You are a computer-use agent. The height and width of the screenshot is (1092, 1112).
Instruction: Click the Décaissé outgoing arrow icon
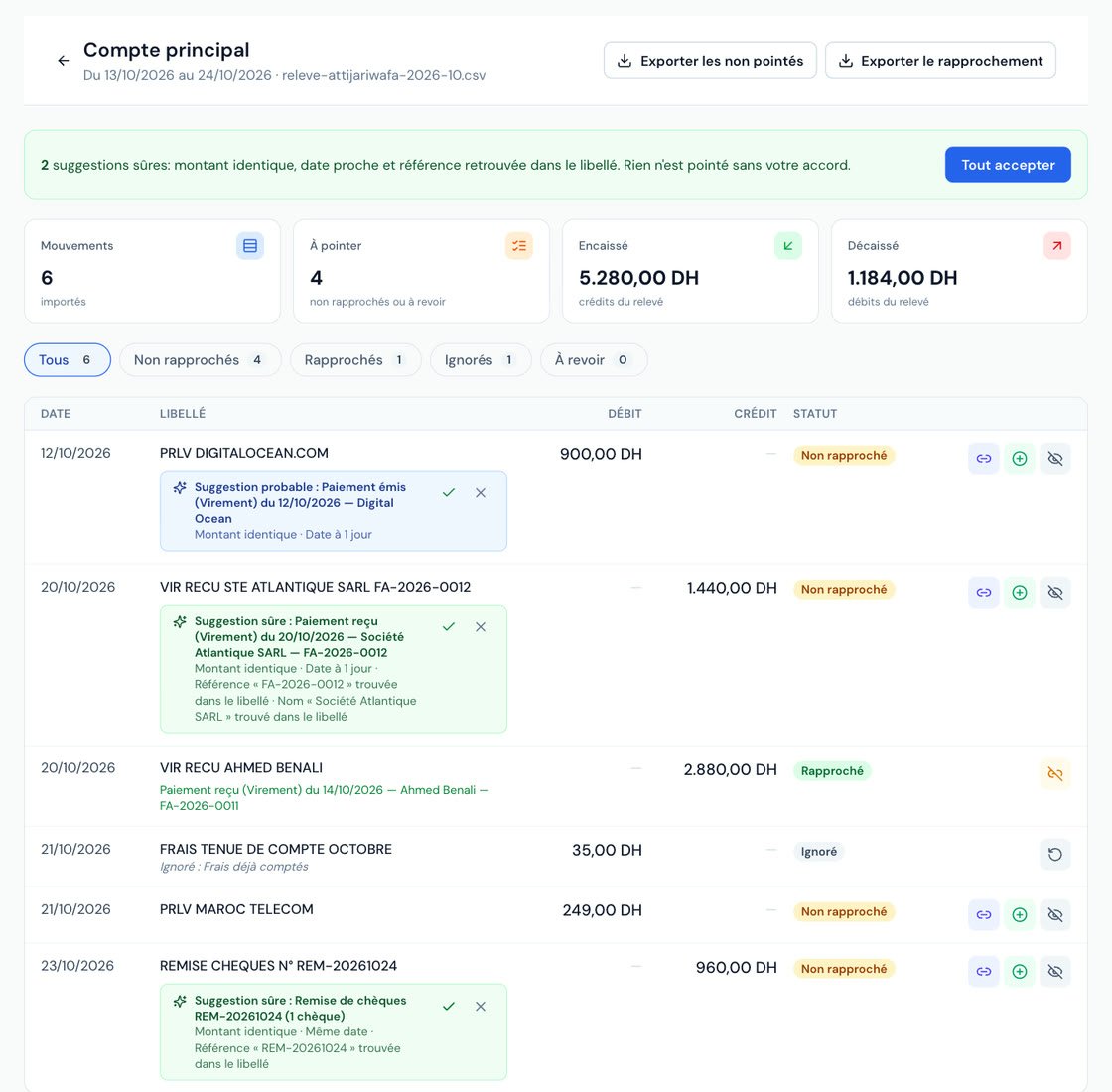(1057, 246)
